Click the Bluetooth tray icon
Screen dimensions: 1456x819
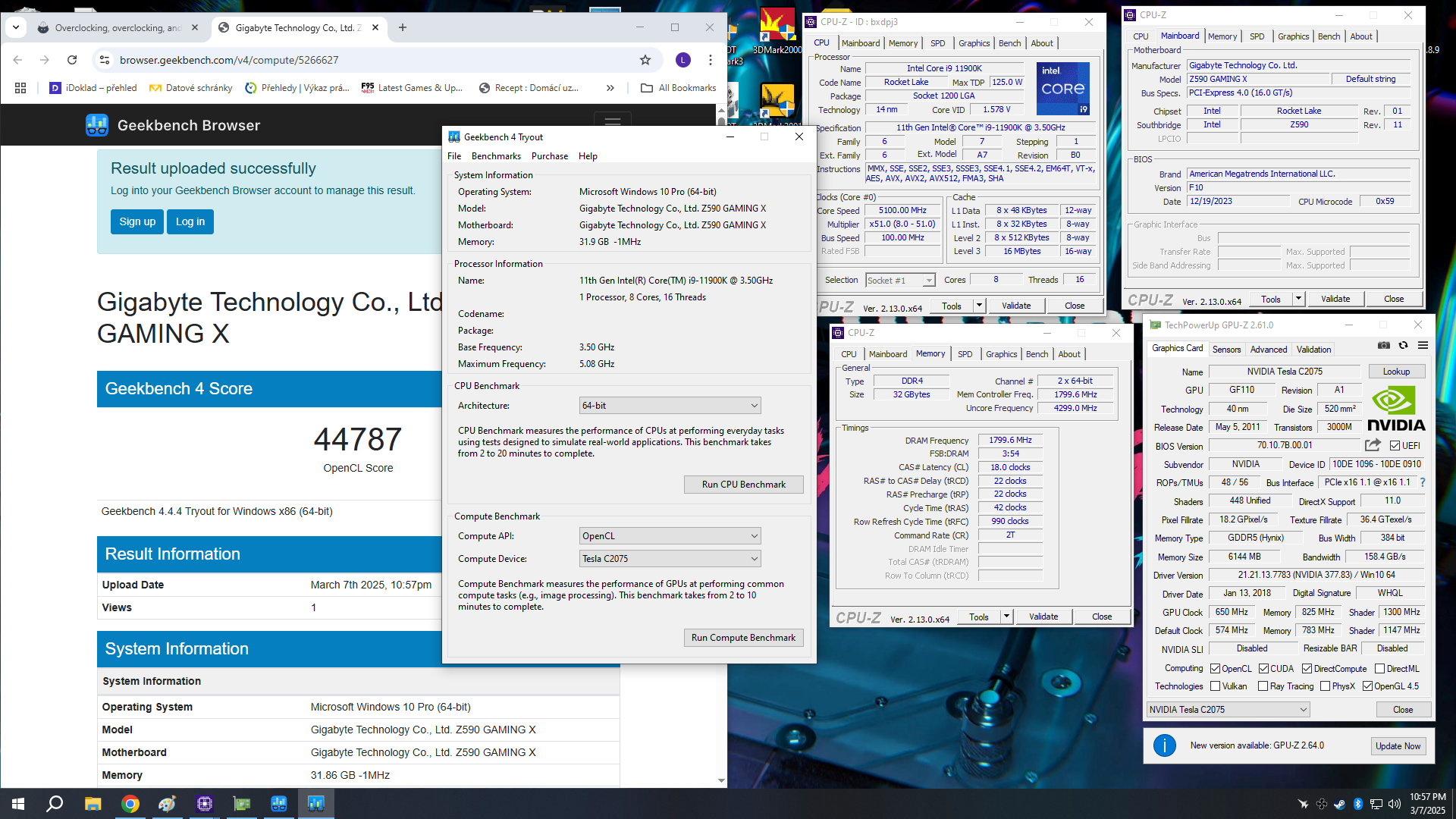pyautogui.click(x=1357, y=804)
